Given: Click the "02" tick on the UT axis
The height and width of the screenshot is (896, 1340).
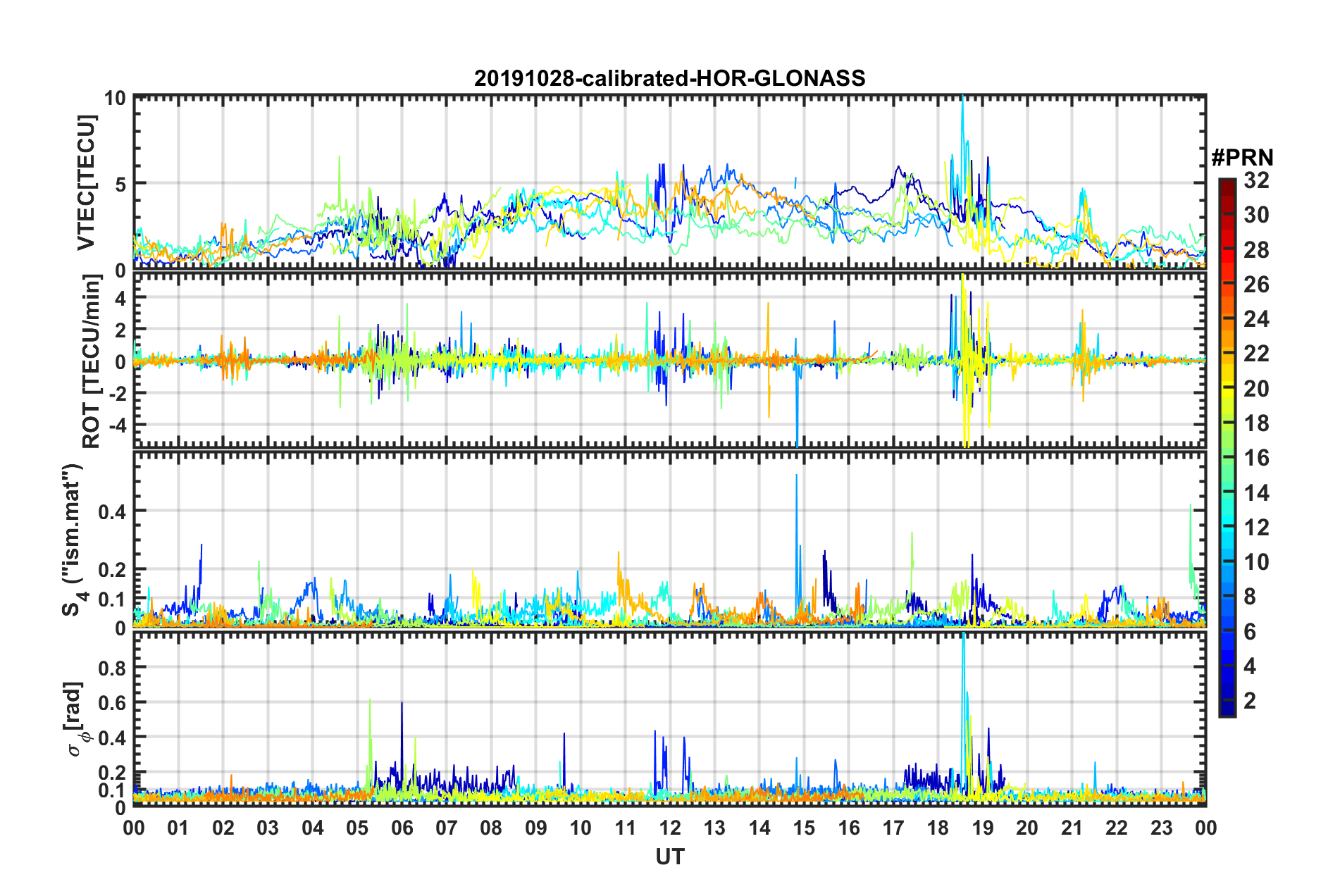Looking at the screenshot, I should [223, 828].
